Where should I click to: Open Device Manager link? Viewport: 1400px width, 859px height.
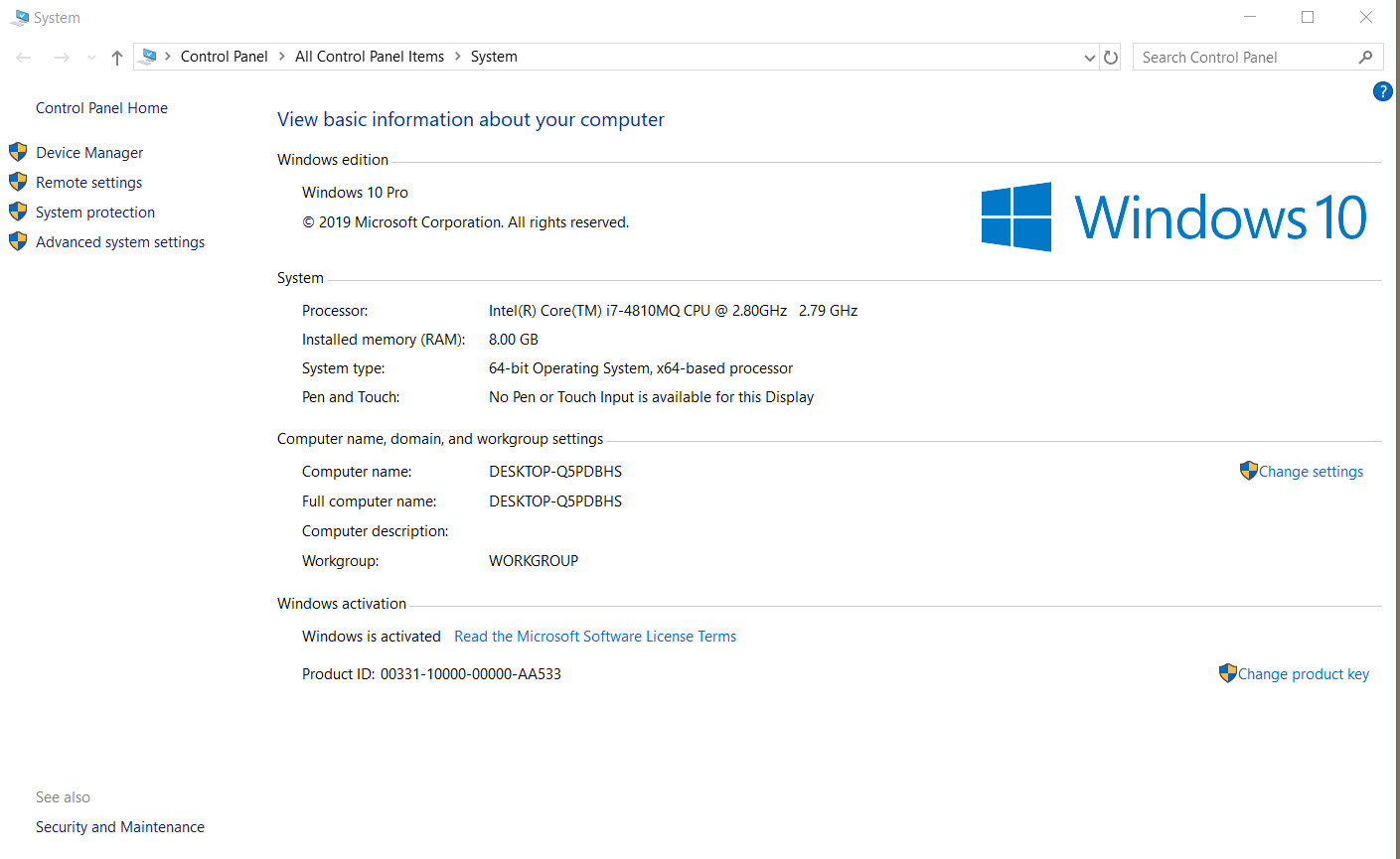click(89, 153)
